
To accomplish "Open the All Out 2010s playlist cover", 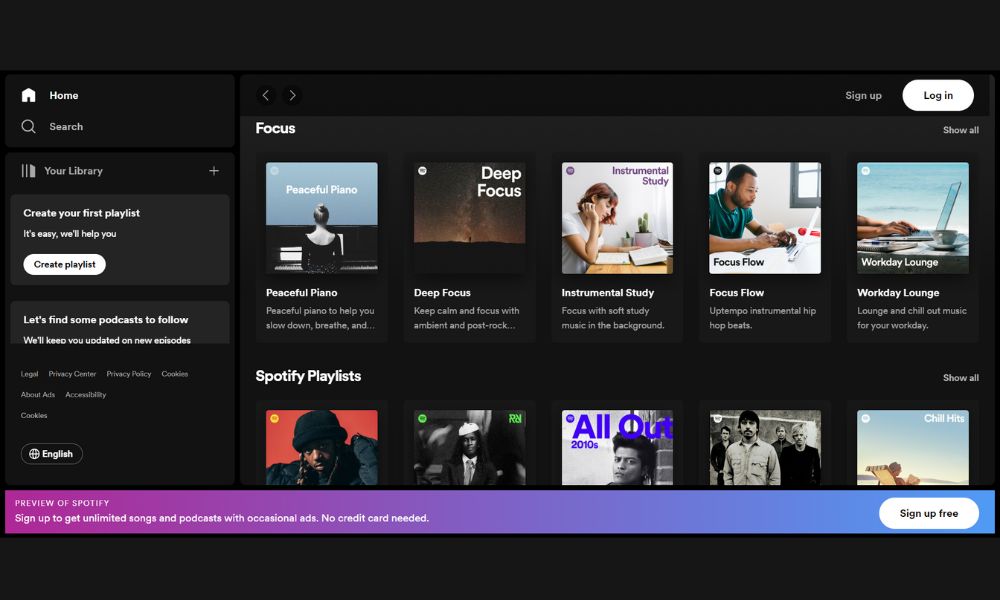I will tap(617, 450).
